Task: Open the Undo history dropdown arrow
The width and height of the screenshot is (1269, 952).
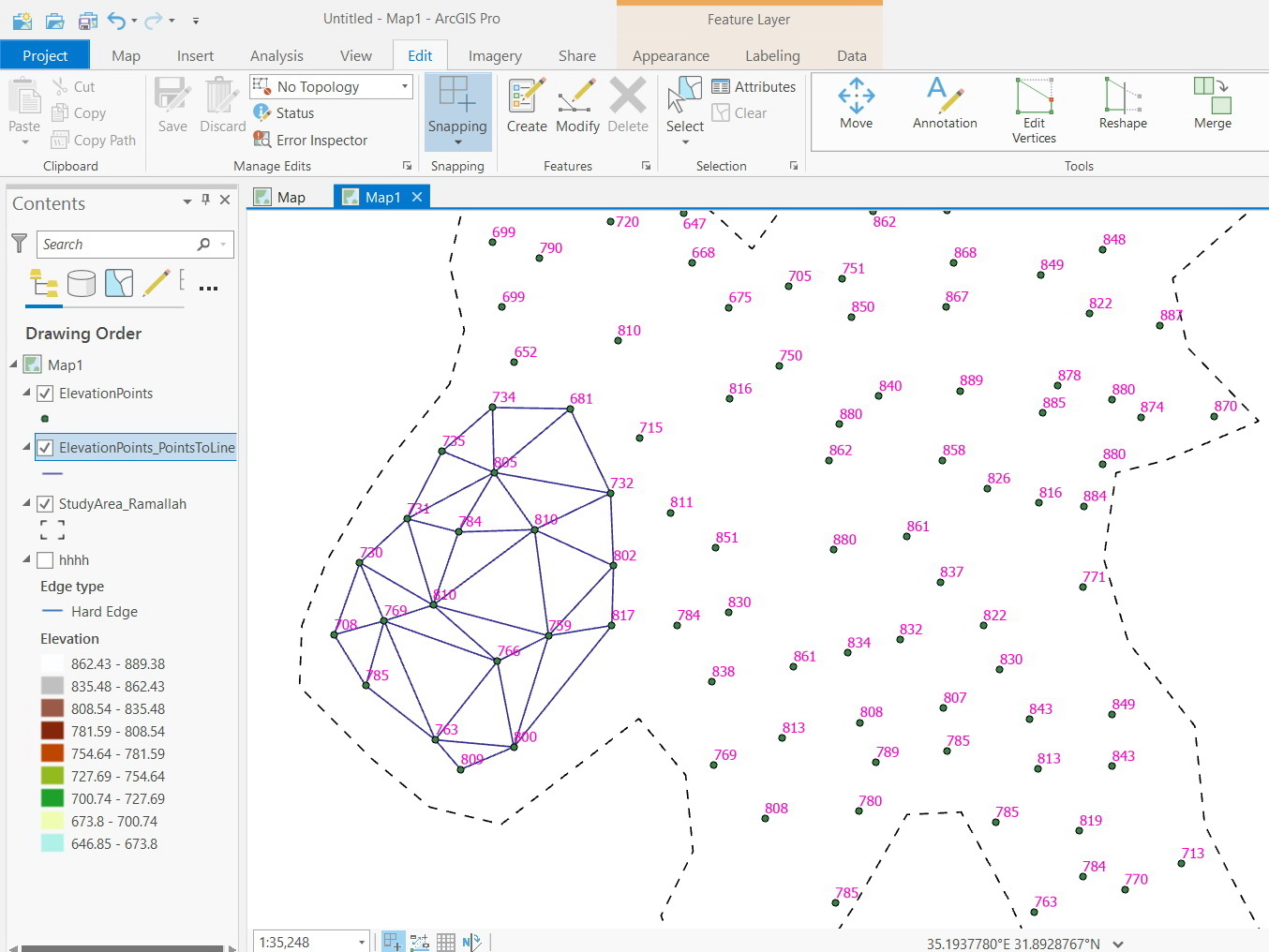Action: 134,21
